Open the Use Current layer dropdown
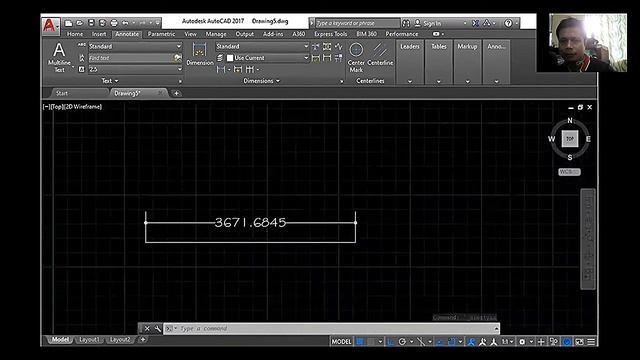Image resolution: width=640 pixels, height=360 pixels. click(268, 58)
